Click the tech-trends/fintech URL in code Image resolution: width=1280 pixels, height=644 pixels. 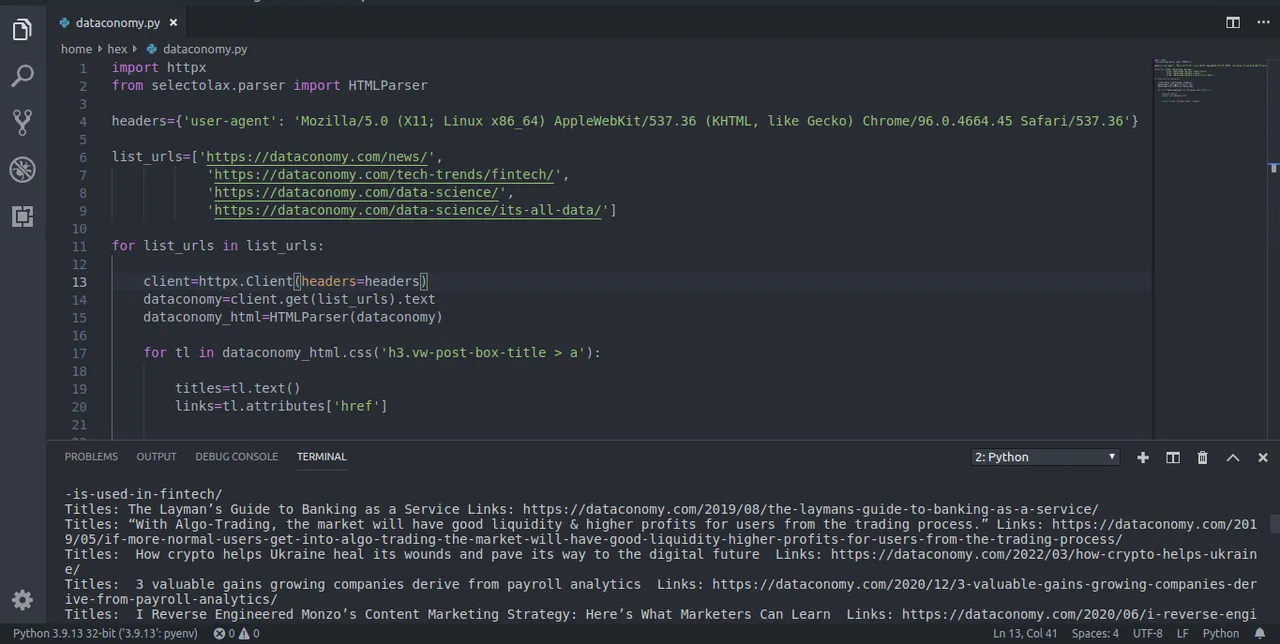(384, 175)
